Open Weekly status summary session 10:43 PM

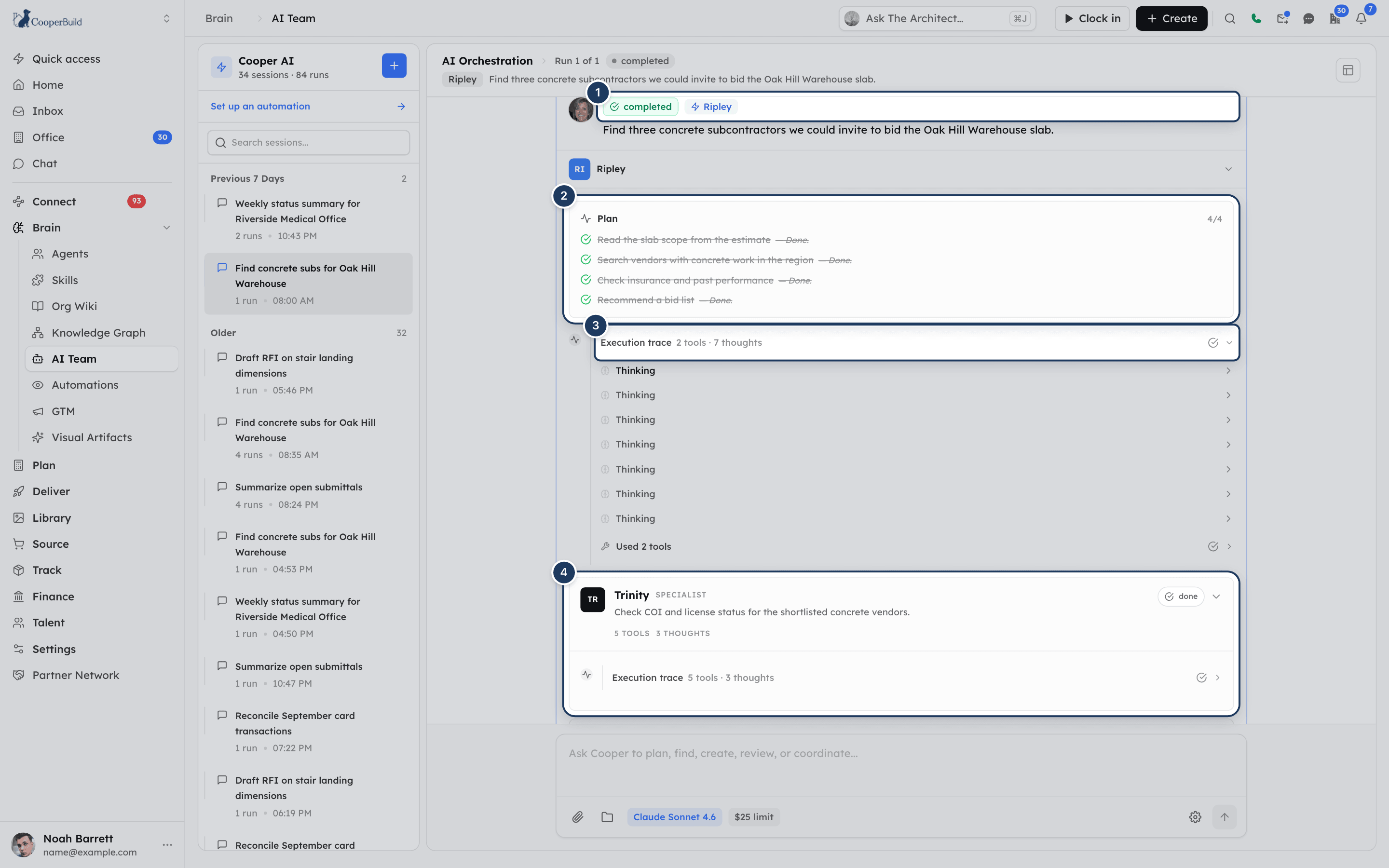[x=308, y=219]
